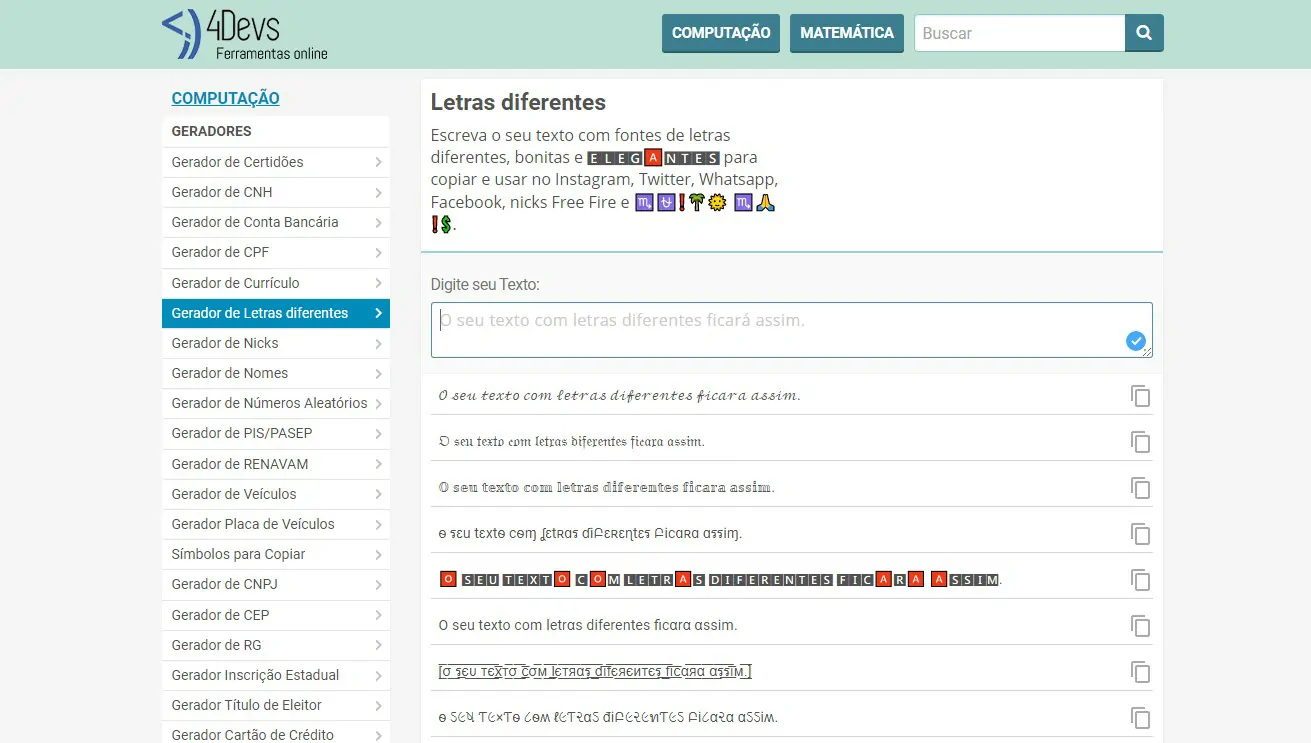Select the red boxed letters result text
Image resolution: width=1311 pixels, height=743 pixels.
point(720,579)
